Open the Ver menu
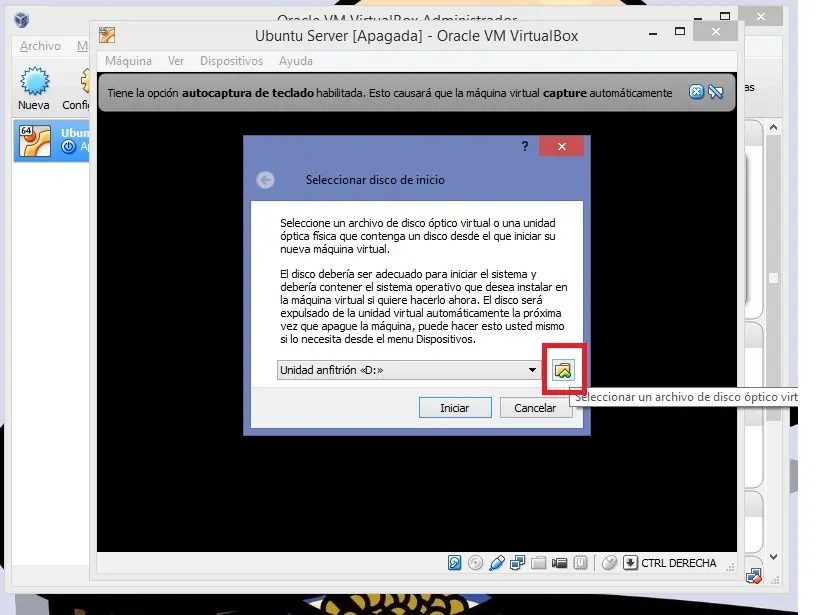Screen dimensions: 816x615 [x=176, y=61]
